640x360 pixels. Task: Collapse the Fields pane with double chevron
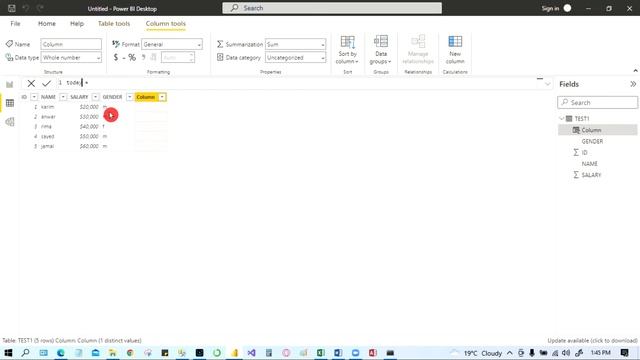(x=633, y=84)
